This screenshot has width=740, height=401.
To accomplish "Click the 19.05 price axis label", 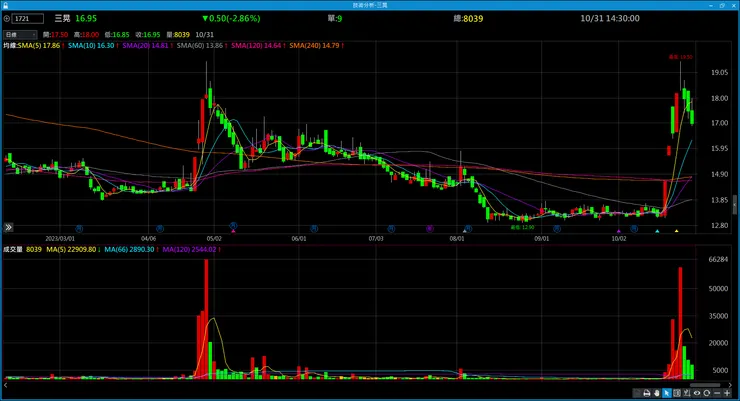I will (x=719, y=73).
